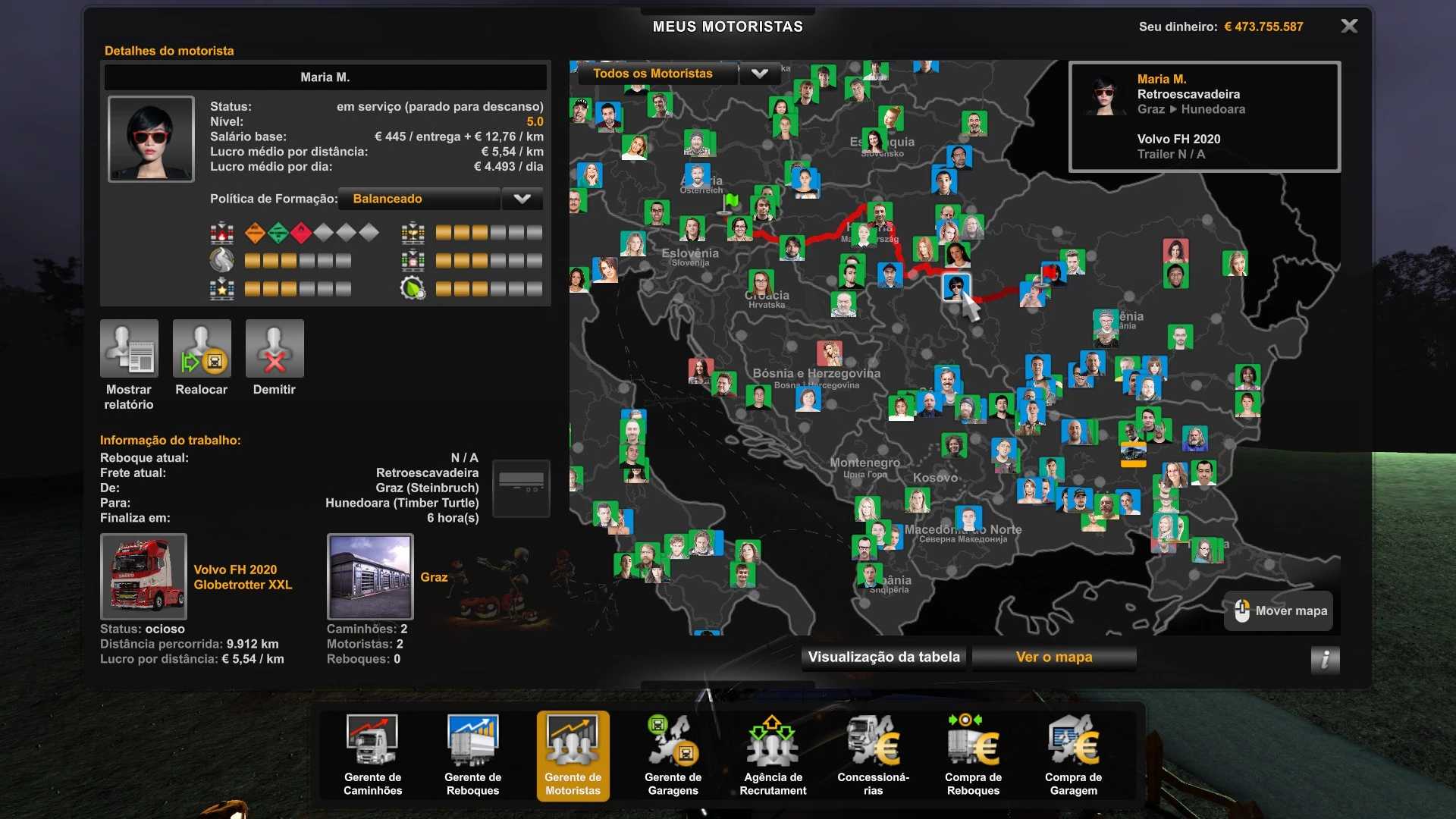Image resolution: width=1456 pixels, height=819 pixels.
Task: Click the Graz garage thumbnail
Action: [x=370, y=576]
